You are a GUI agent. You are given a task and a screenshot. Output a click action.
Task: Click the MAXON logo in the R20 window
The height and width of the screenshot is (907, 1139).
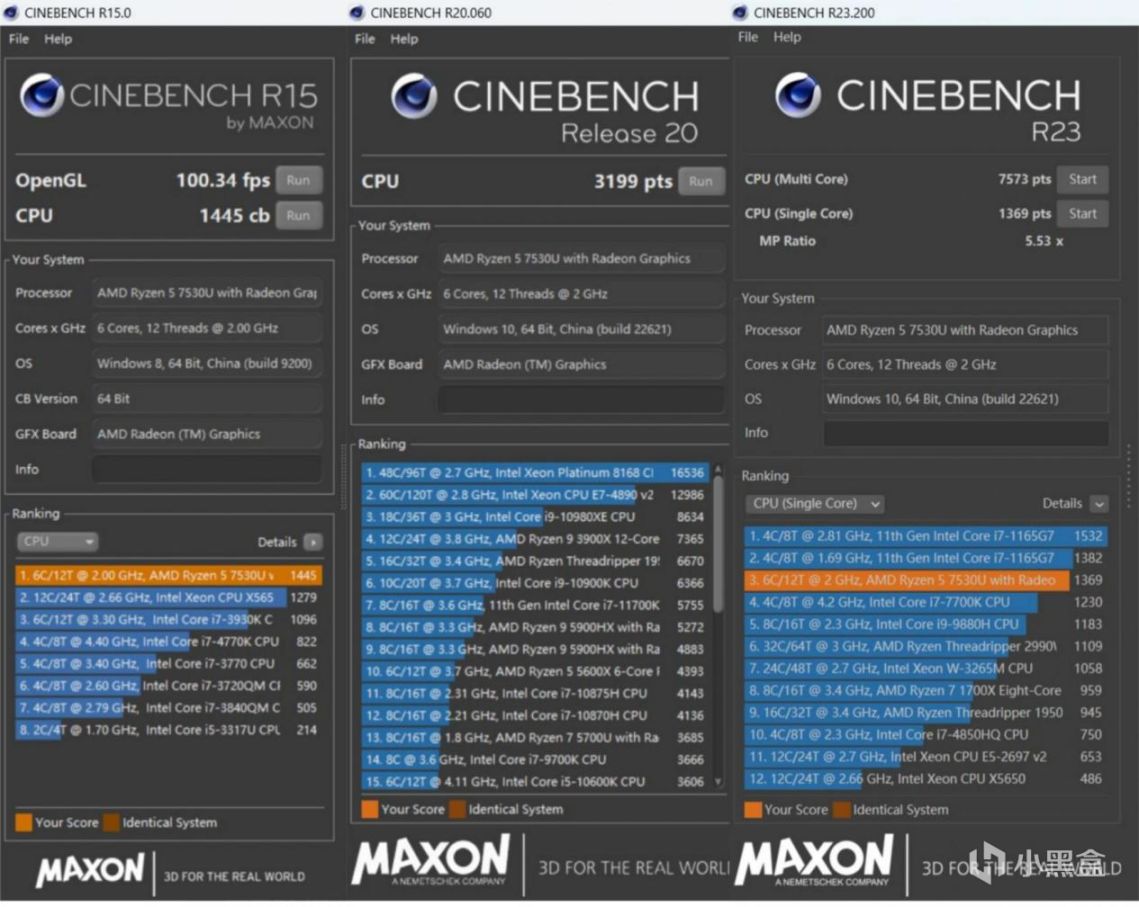click(431, 860)
